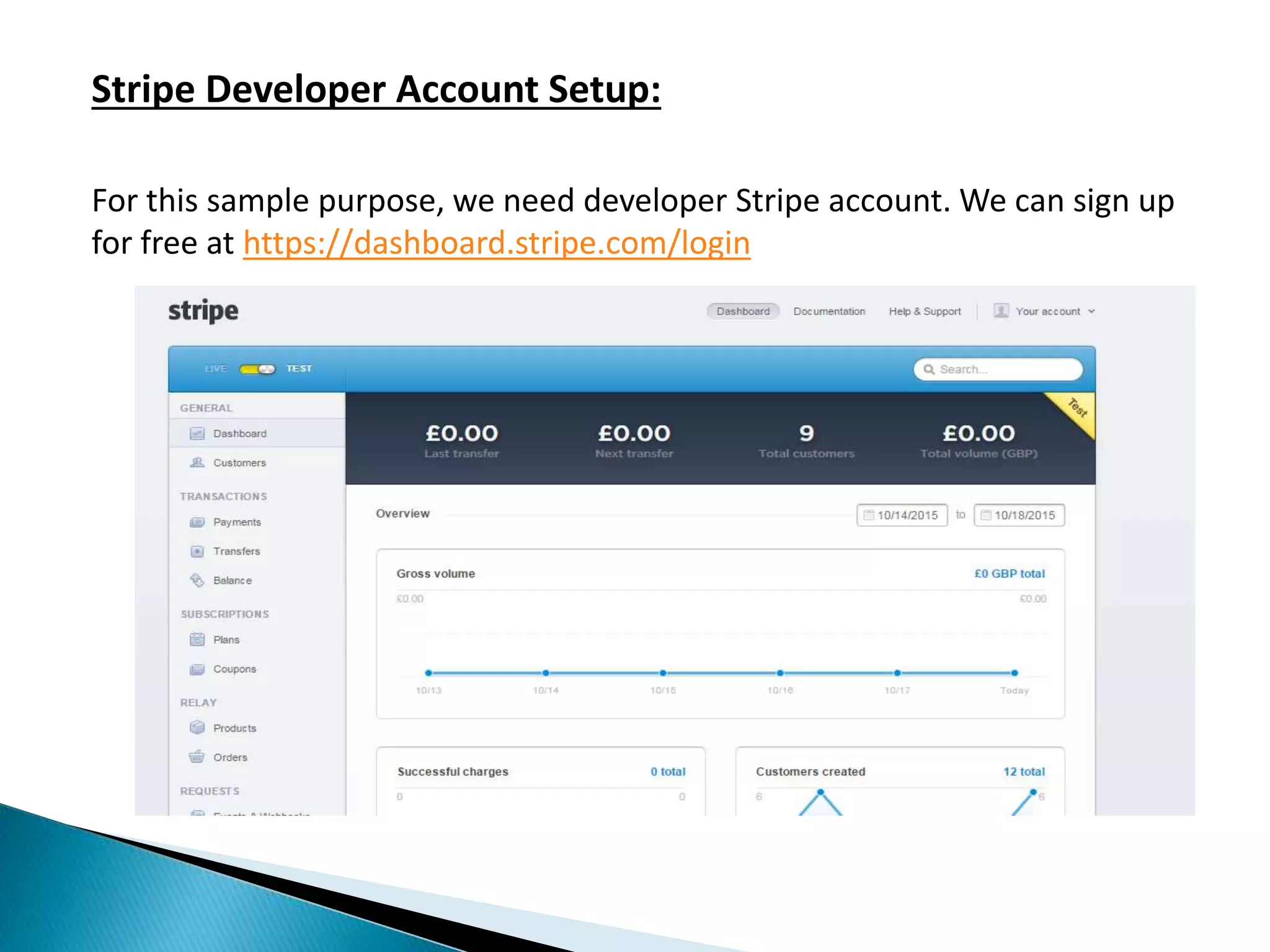Viewport: 1270px width, 952px height.
Task: Click the Total volume (GBP) stat
Action: 979,441
